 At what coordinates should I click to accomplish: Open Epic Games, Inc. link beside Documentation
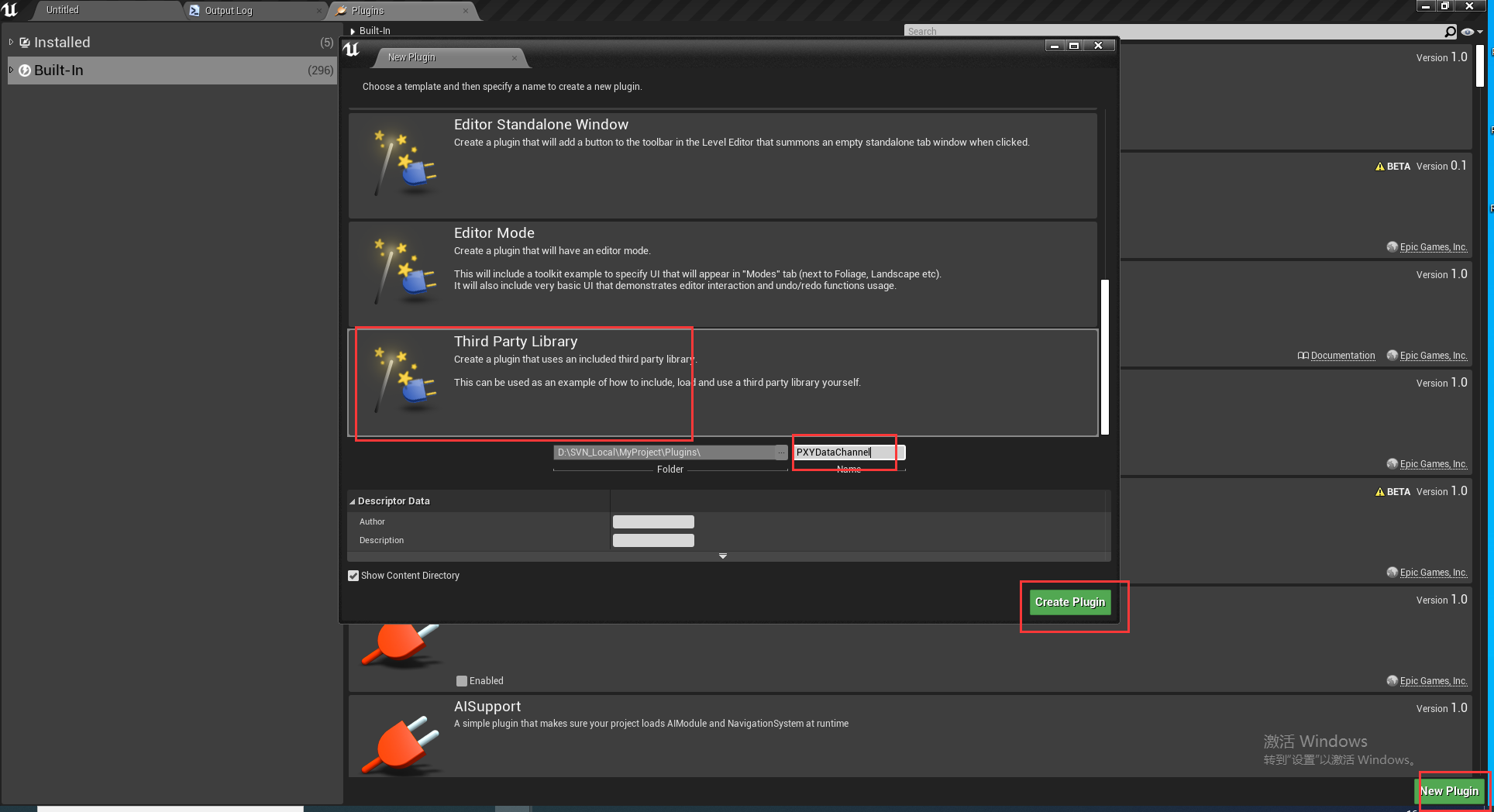[1434, 356]
